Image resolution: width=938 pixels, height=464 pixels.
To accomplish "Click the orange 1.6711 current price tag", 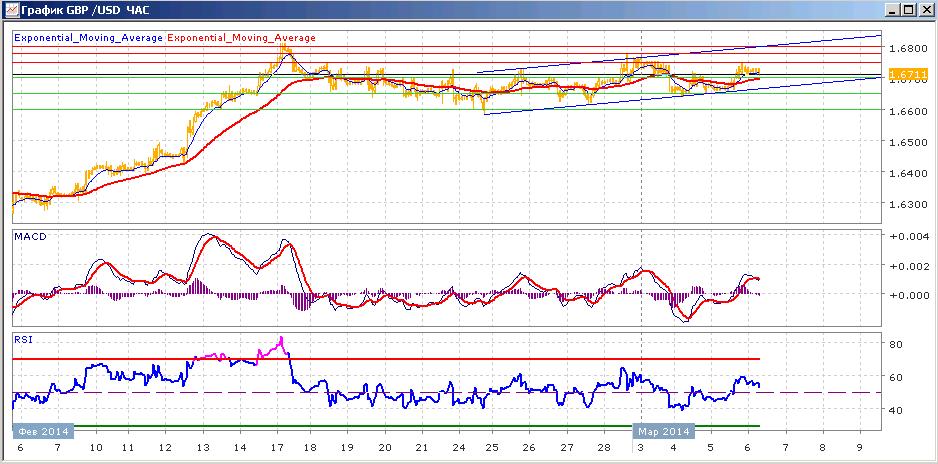I will pyautogui.click(x=908, y=75).
